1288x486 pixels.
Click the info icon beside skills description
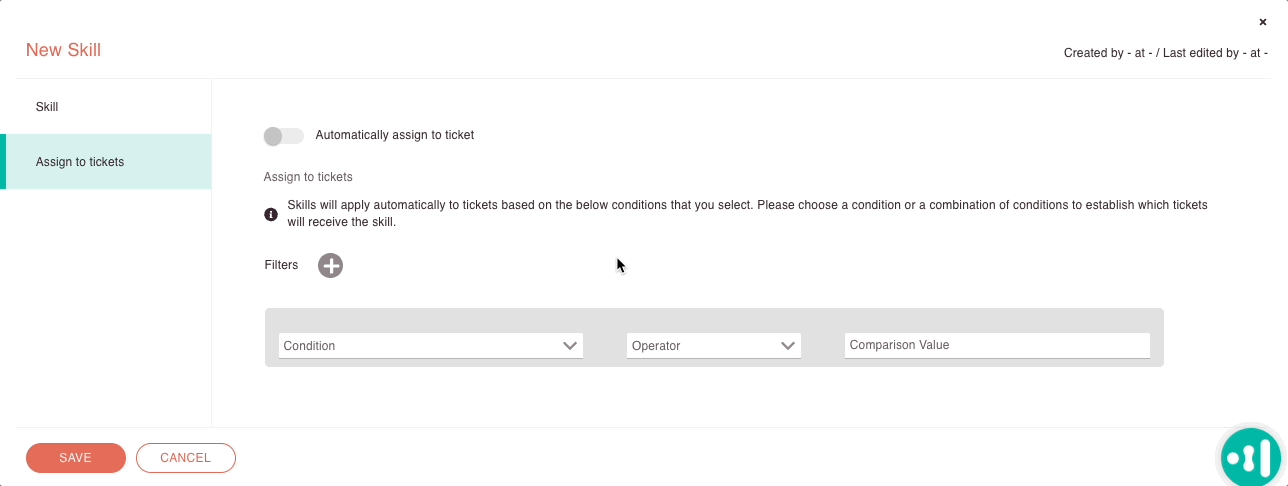tap(270, 214)
